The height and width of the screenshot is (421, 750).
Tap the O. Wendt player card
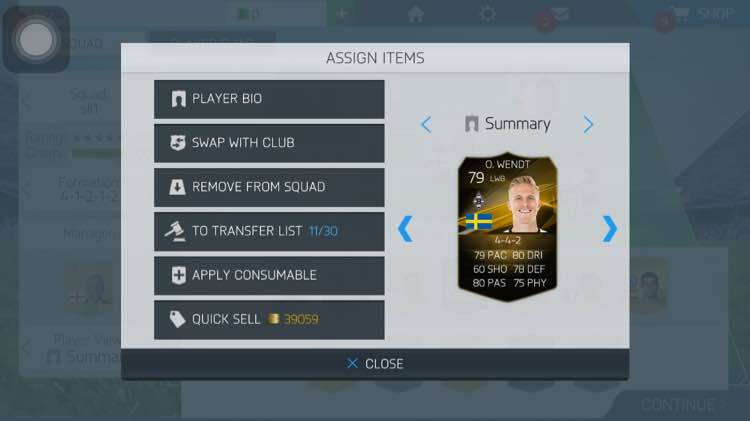[507, 228]
